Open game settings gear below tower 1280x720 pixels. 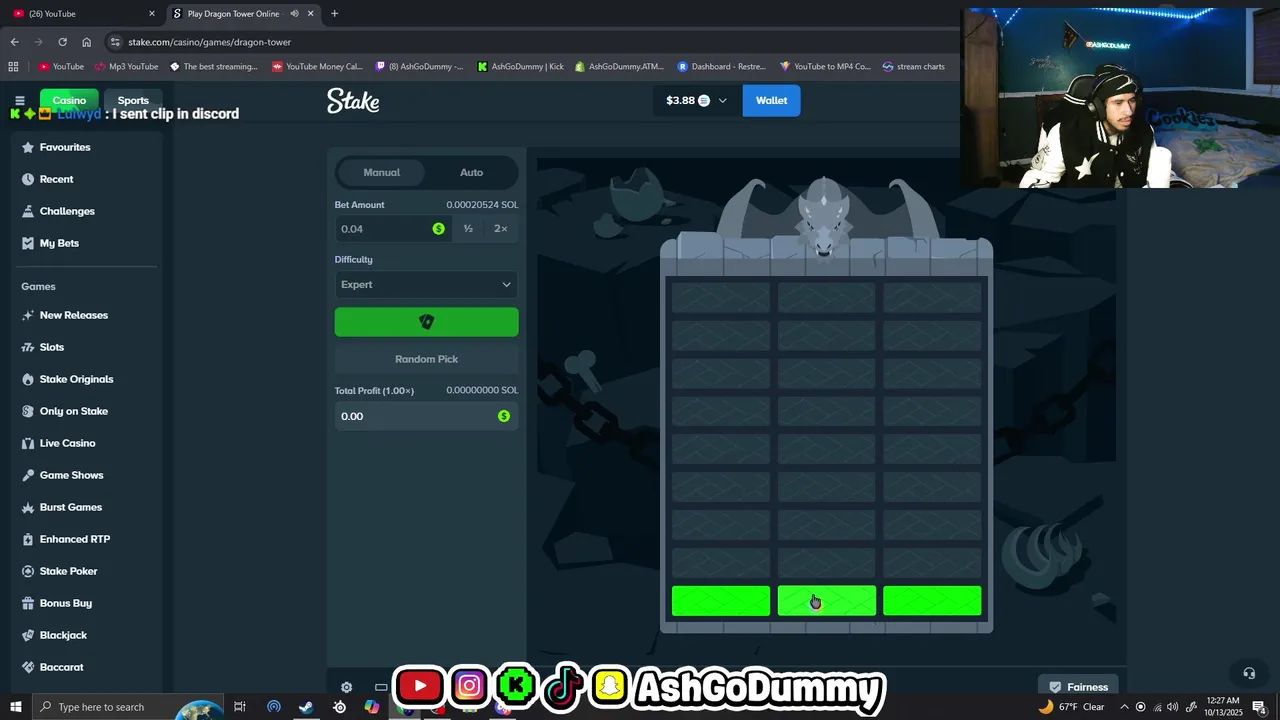(346, 687)
